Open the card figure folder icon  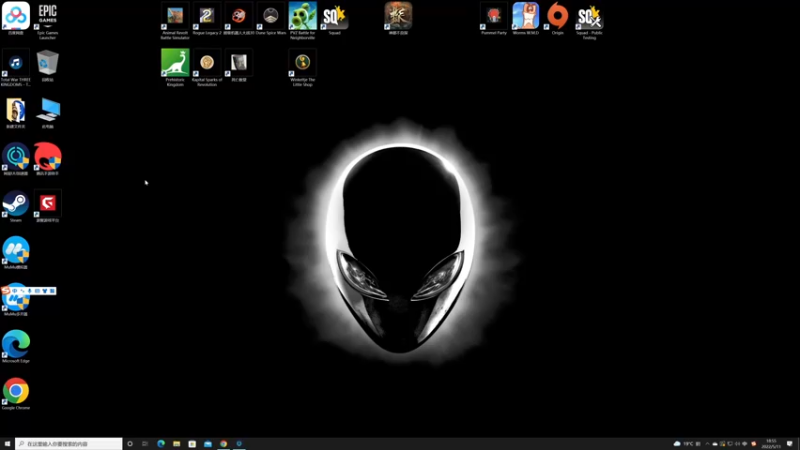(x=16, y=112)
